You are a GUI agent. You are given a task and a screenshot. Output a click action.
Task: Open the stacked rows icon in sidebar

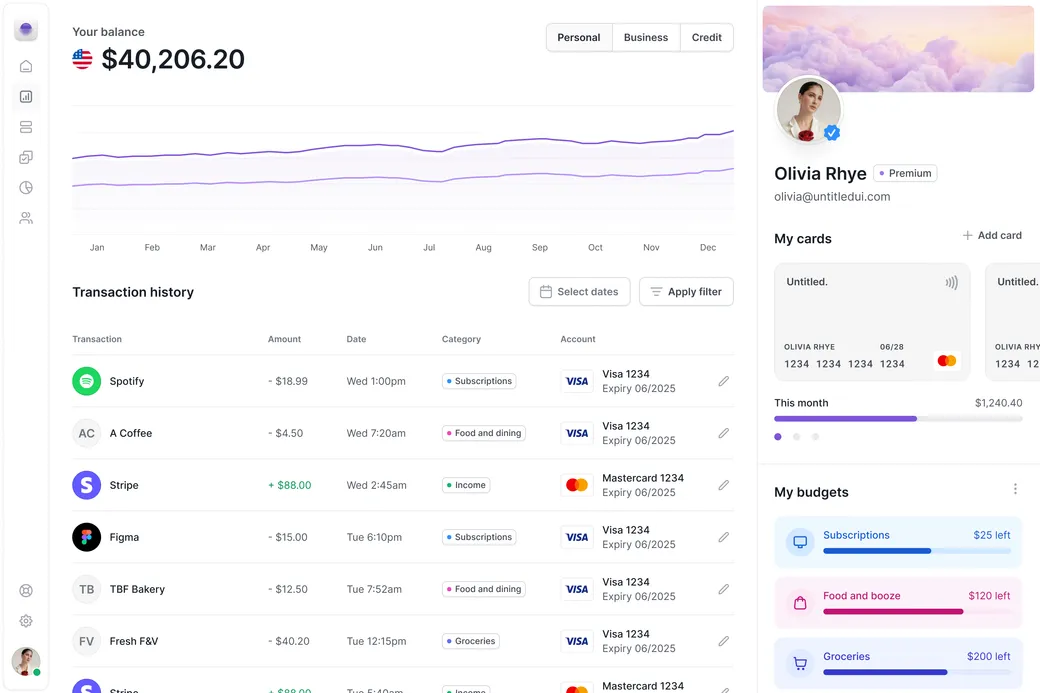tap(26, 127)
